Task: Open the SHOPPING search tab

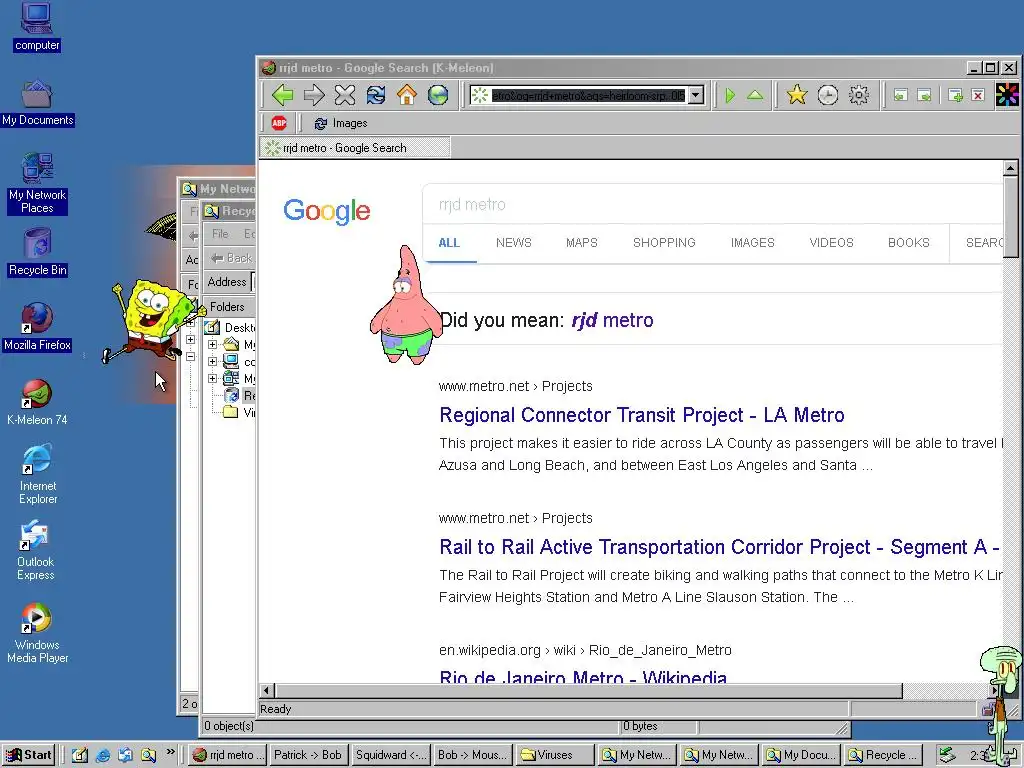Action: pyautogui.click(x=664, y=243)
